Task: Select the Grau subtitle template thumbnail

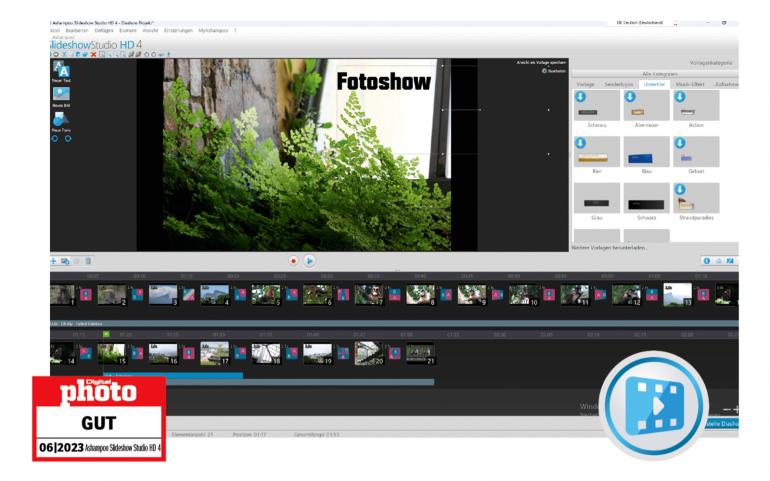Action: (597, 198)
